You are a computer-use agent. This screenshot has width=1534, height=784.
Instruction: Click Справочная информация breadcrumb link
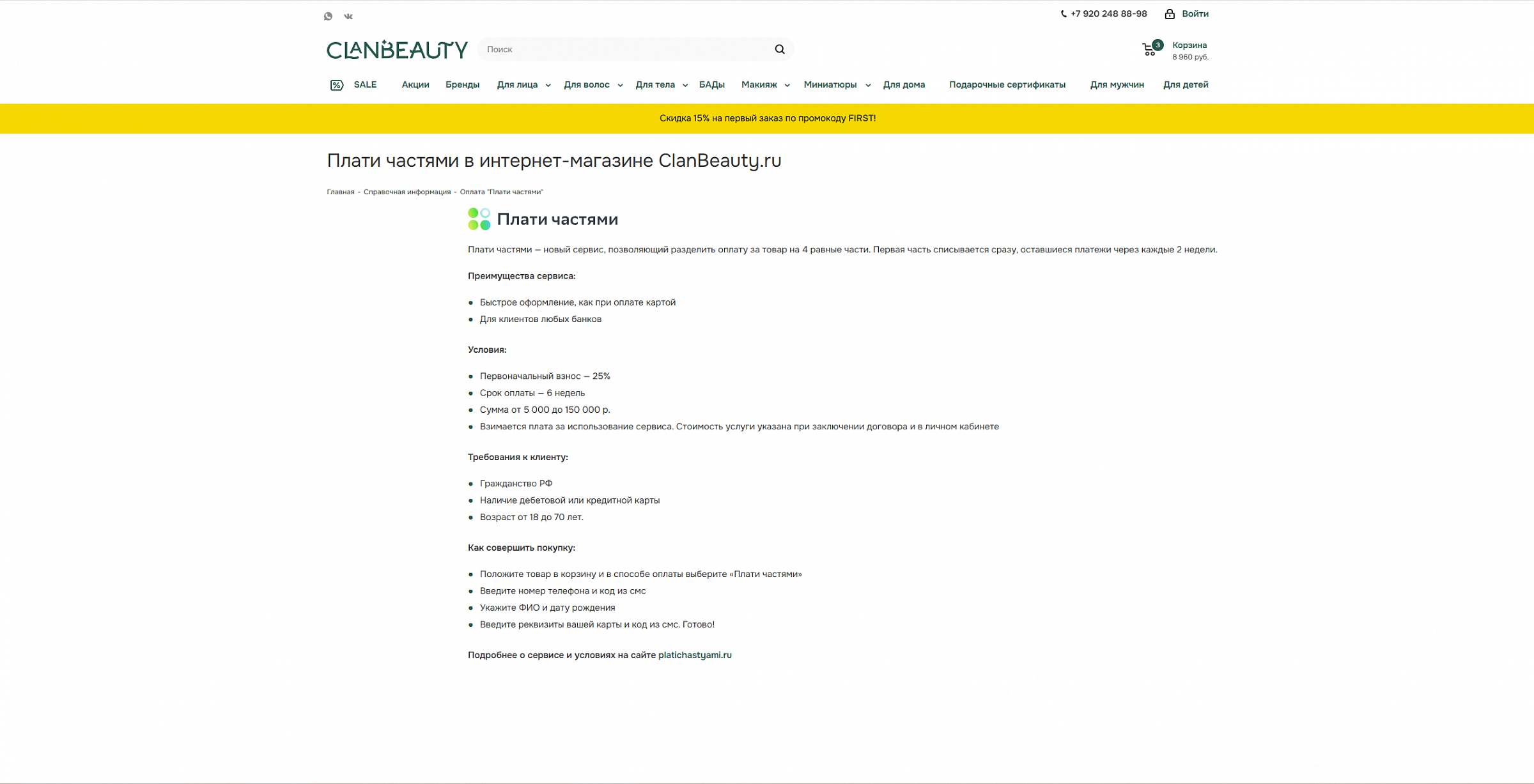pos(407,192)
